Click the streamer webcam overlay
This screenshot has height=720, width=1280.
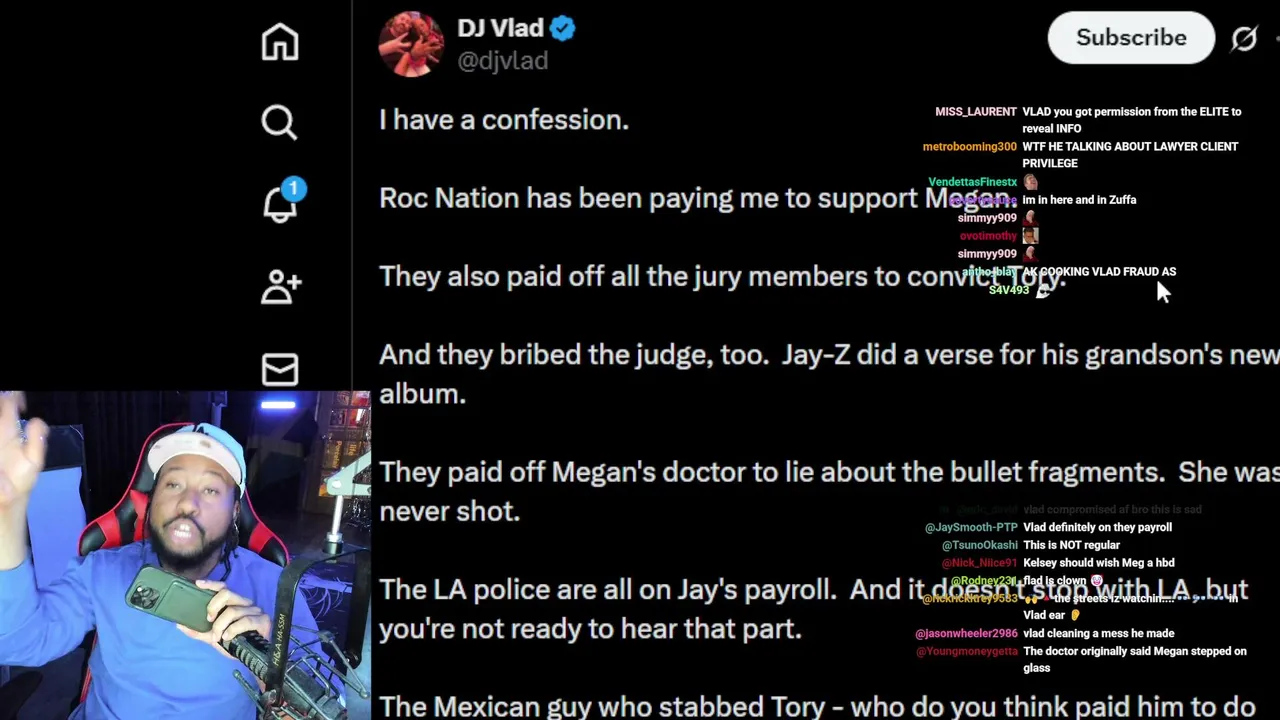185,556
